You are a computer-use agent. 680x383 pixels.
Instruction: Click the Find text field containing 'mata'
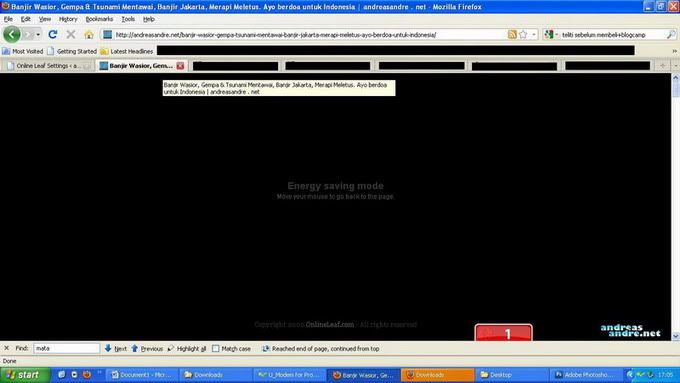[66, 348]
